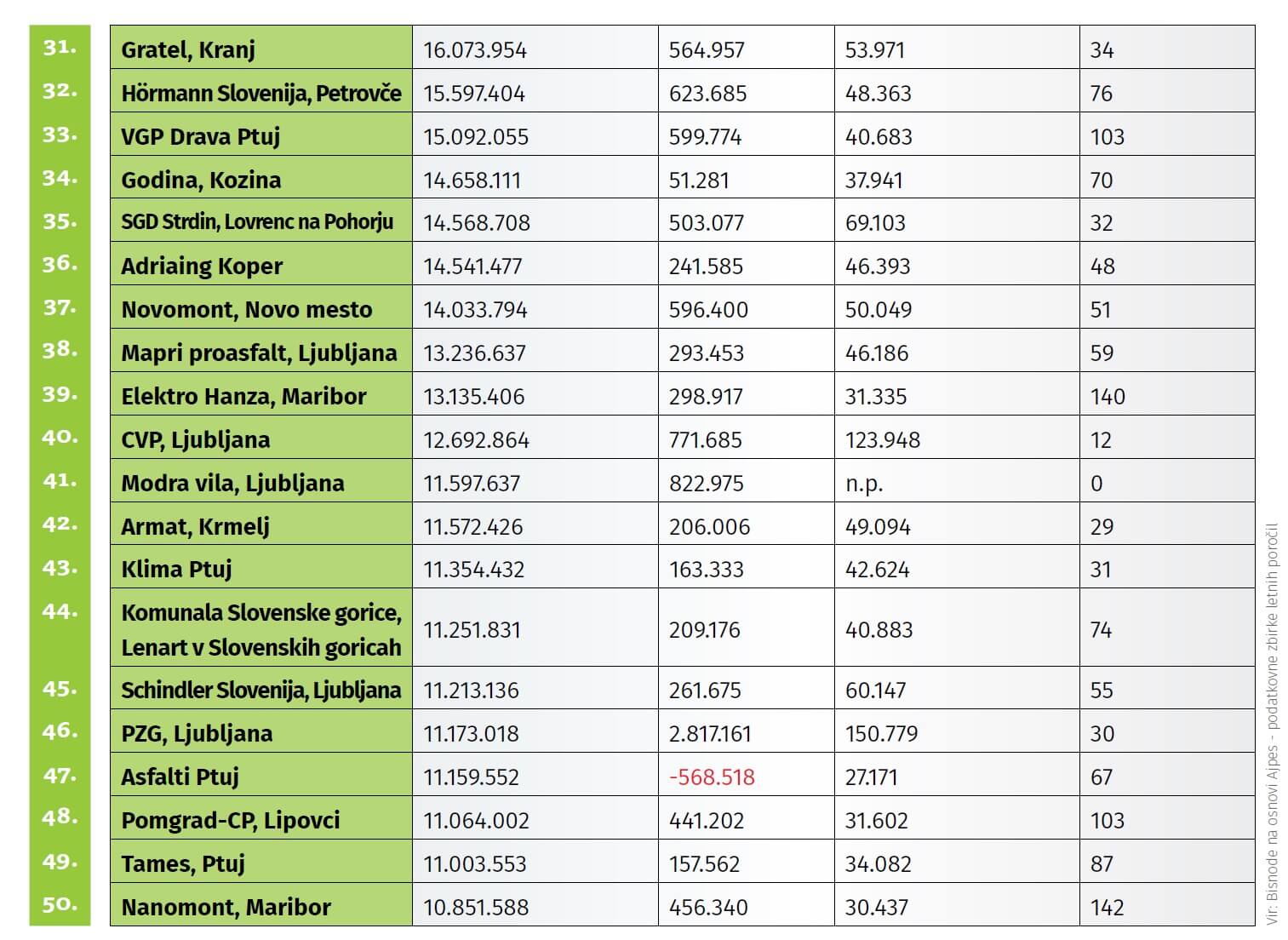
Task: Select VGP Drava Ptuj revenue value 15.092.055
Action: point(476,136)
